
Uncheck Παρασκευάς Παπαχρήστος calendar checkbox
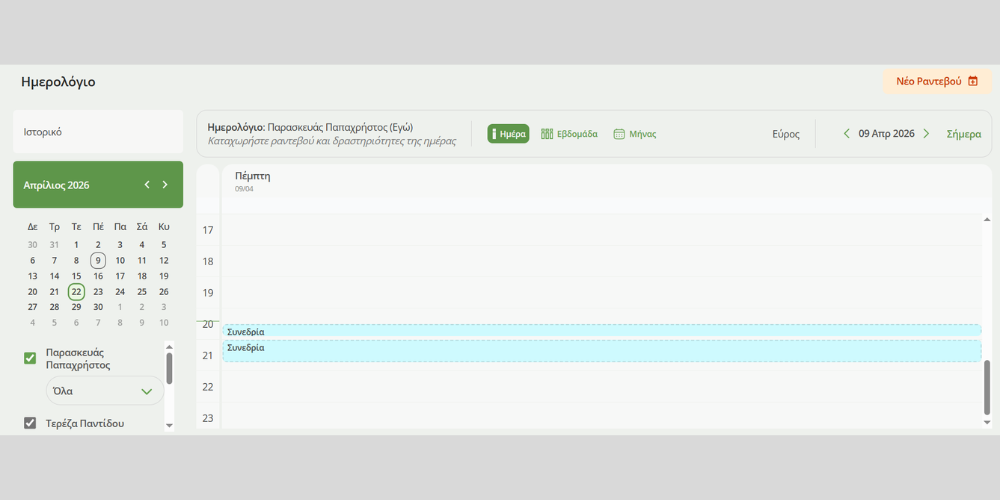pyautogui.click(x=30, y=358)
